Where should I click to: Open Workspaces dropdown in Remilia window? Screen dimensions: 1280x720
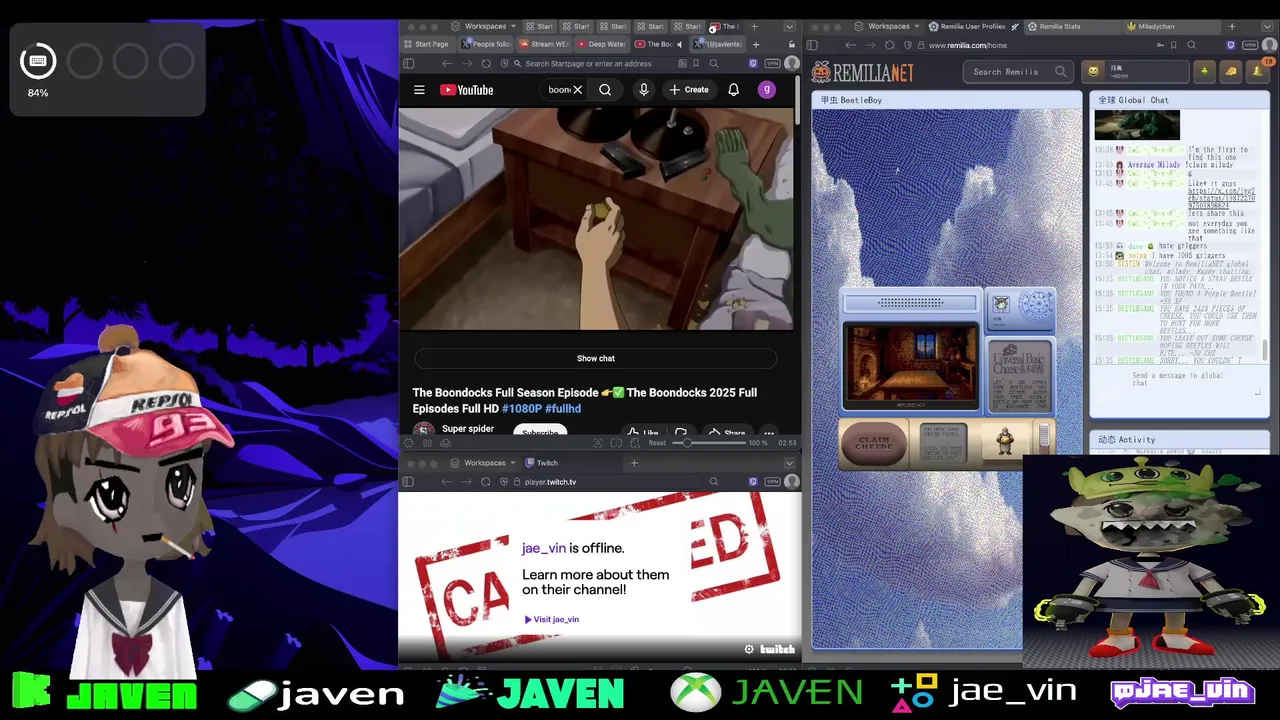pyautogui.click(x=889, y=26)
